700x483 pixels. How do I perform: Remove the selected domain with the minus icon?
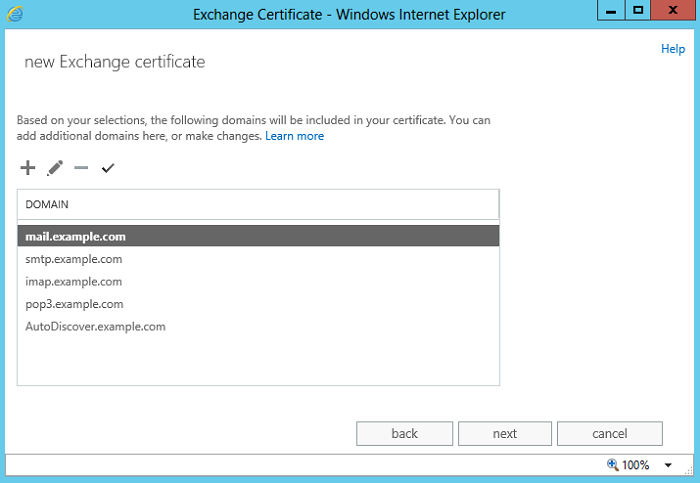click(x=81, y=168)
